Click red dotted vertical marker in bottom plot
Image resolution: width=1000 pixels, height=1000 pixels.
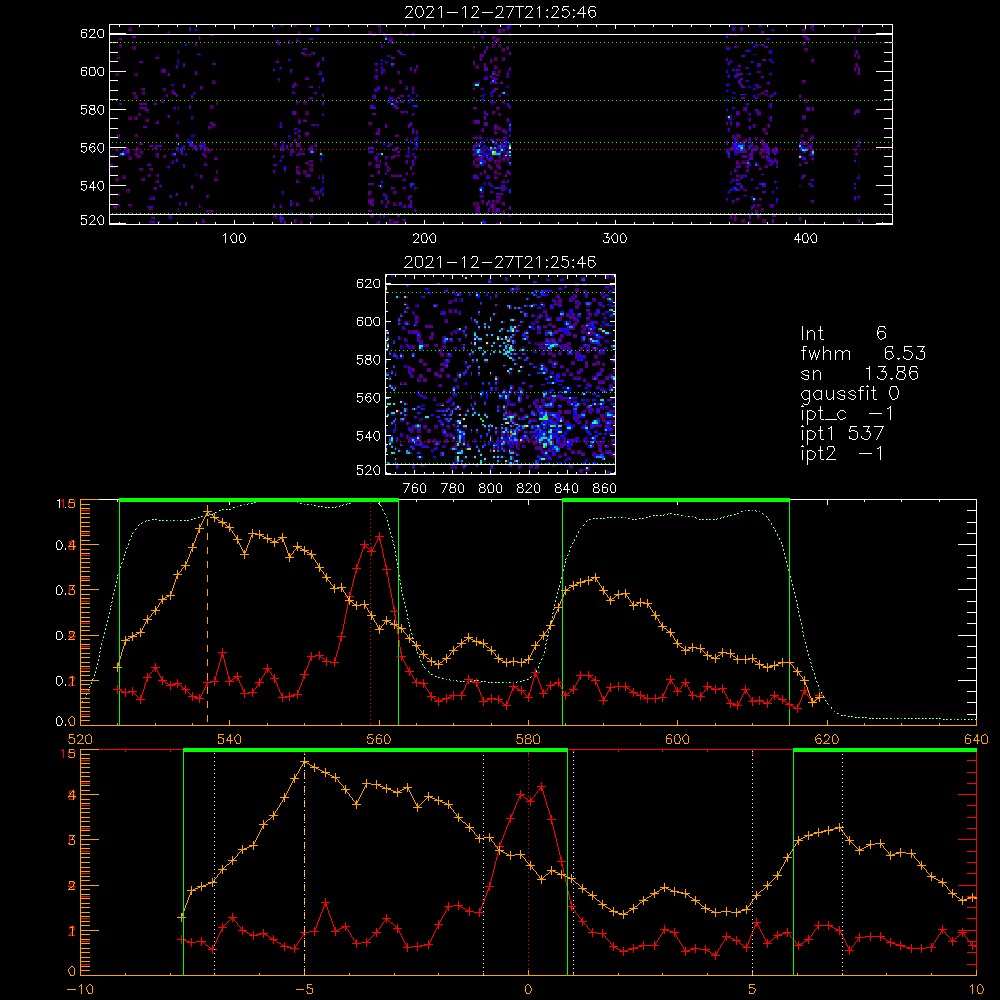click(x=528, y=863)
